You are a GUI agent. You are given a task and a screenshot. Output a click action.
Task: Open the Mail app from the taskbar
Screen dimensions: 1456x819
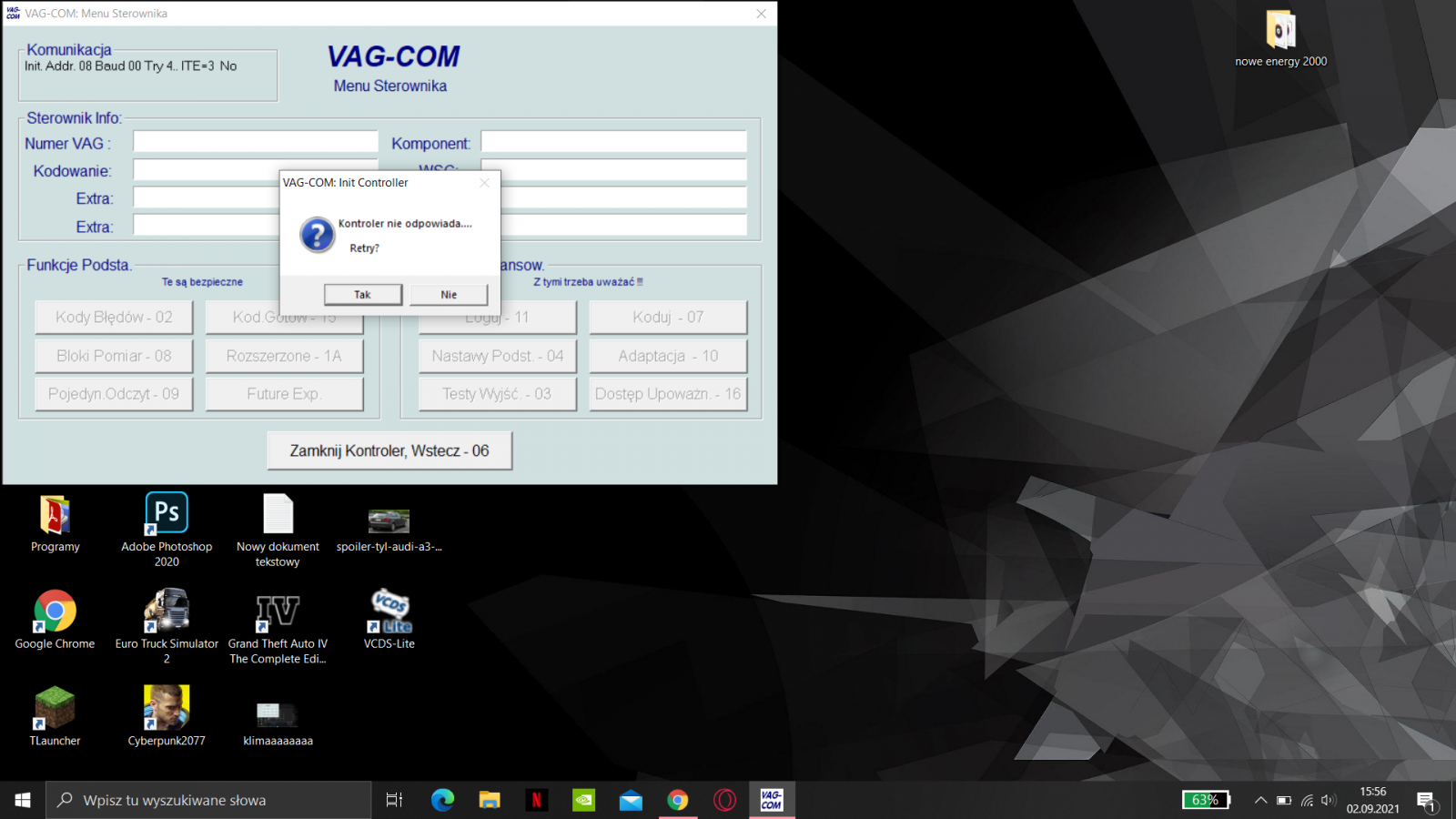[631, 800]
